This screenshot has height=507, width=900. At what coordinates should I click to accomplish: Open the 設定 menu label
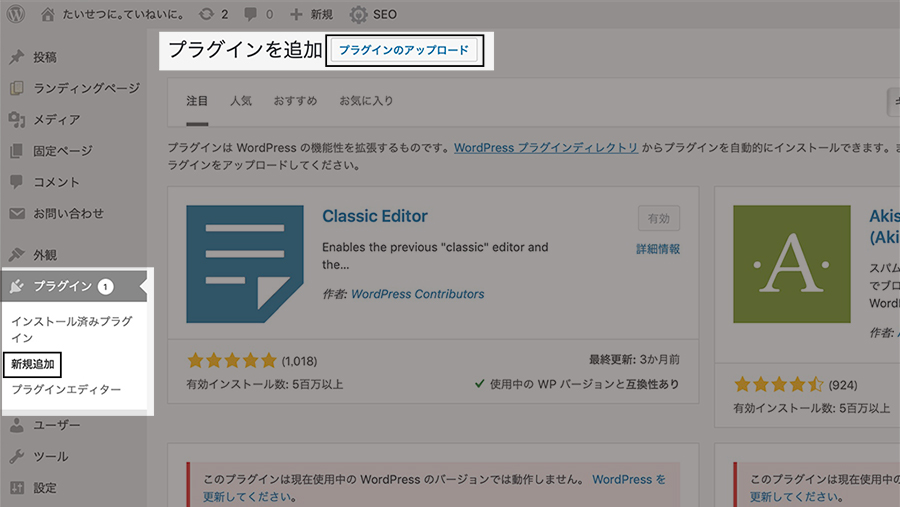tap(45, 488)
